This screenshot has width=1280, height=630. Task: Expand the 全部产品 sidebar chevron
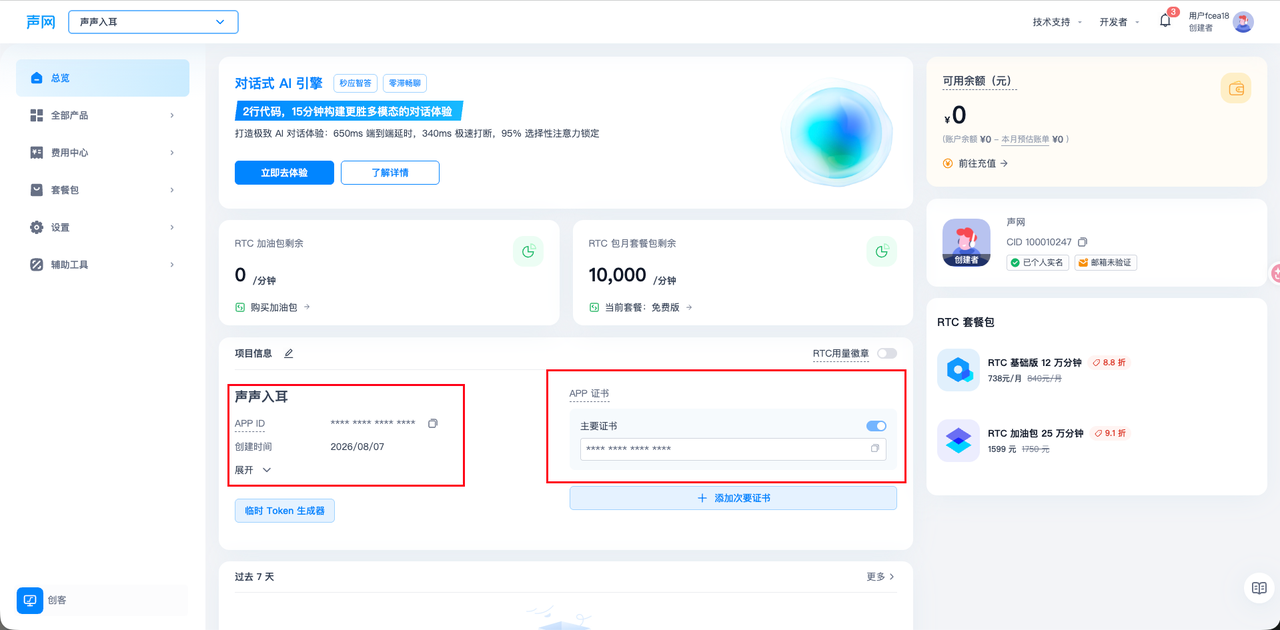pyautogui.click(x=172, y=115)
